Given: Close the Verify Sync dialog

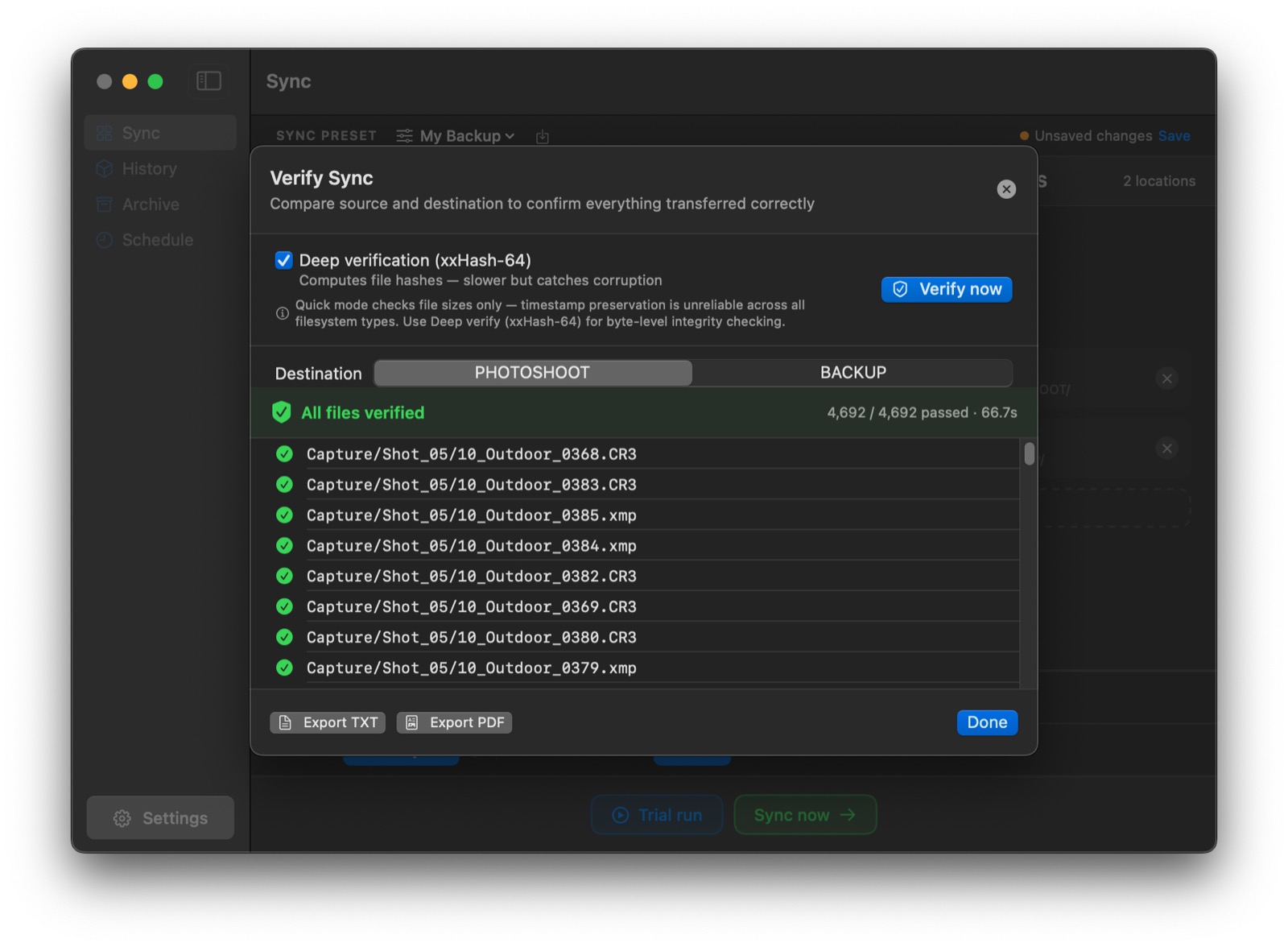Looking at the screenshot, I should pyautogui.click(x=1006, y=189).
